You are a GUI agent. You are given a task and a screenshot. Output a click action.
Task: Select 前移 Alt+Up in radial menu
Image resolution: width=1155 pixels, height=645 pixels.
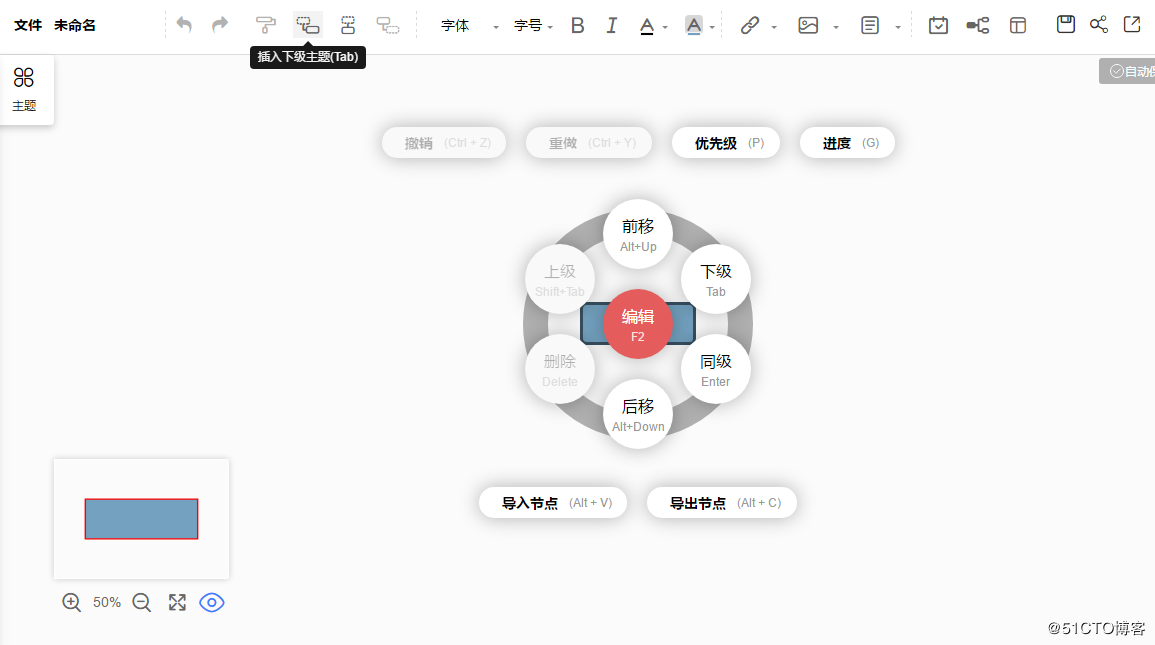[x=638, y=234]
